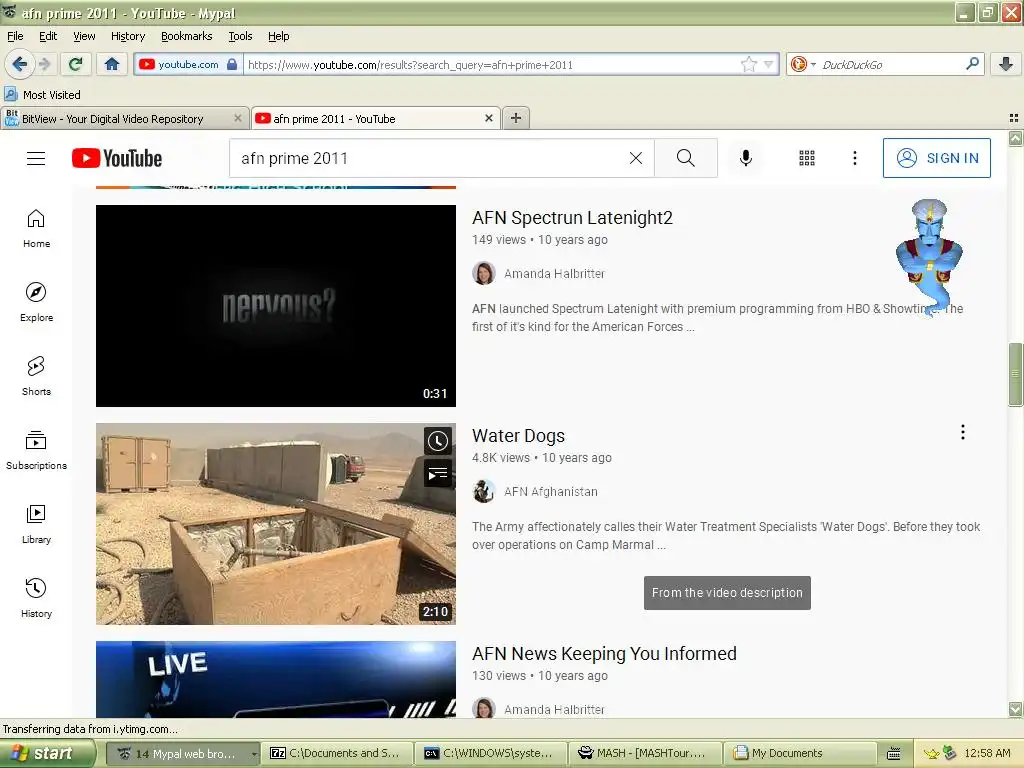
Task: Click the page scrollbar down arrow
Action: (x=1015, y=709)
